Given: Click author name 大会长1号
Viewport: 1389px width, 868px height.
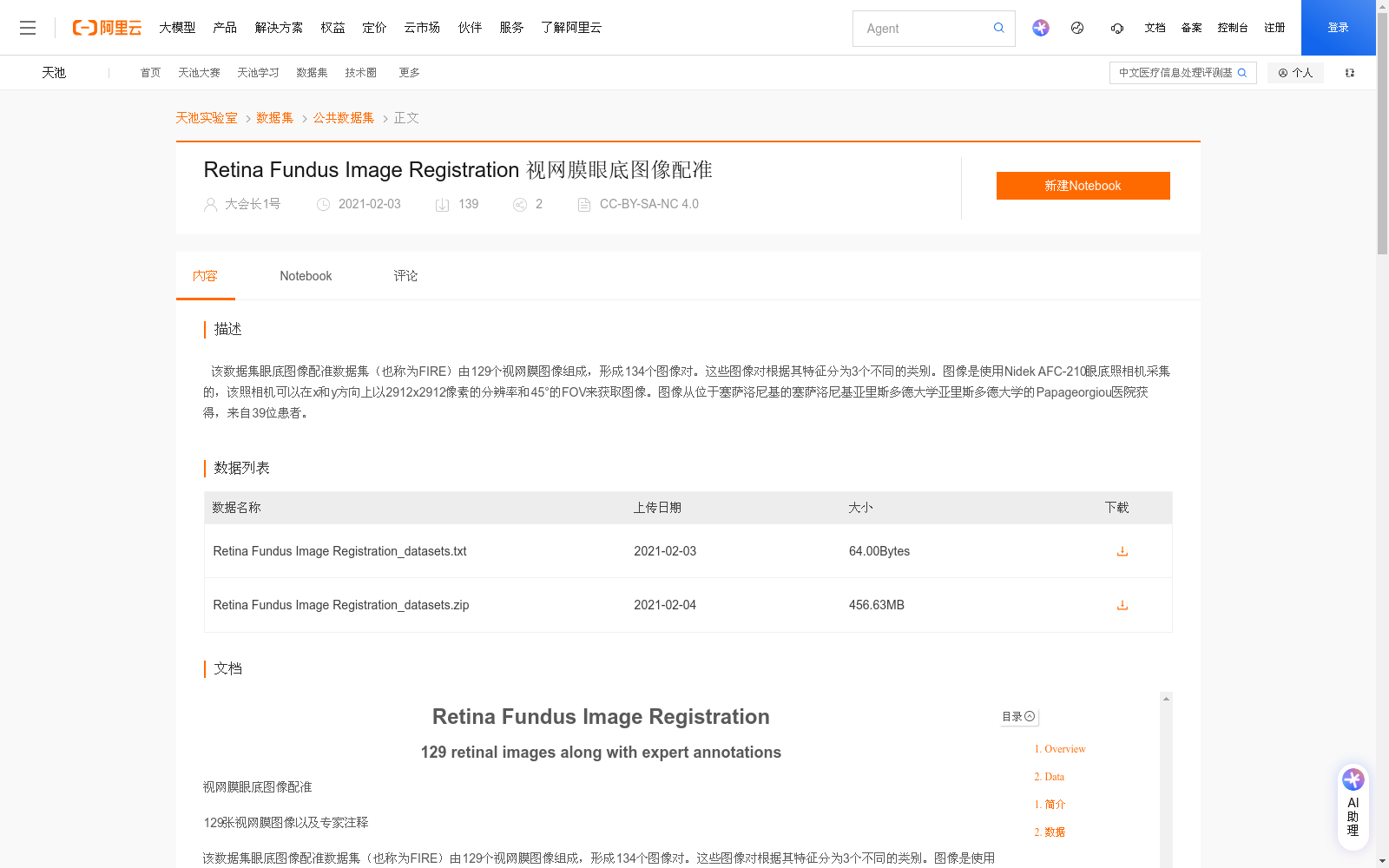Looking at the screenshot, I should [x=253, y=204].
